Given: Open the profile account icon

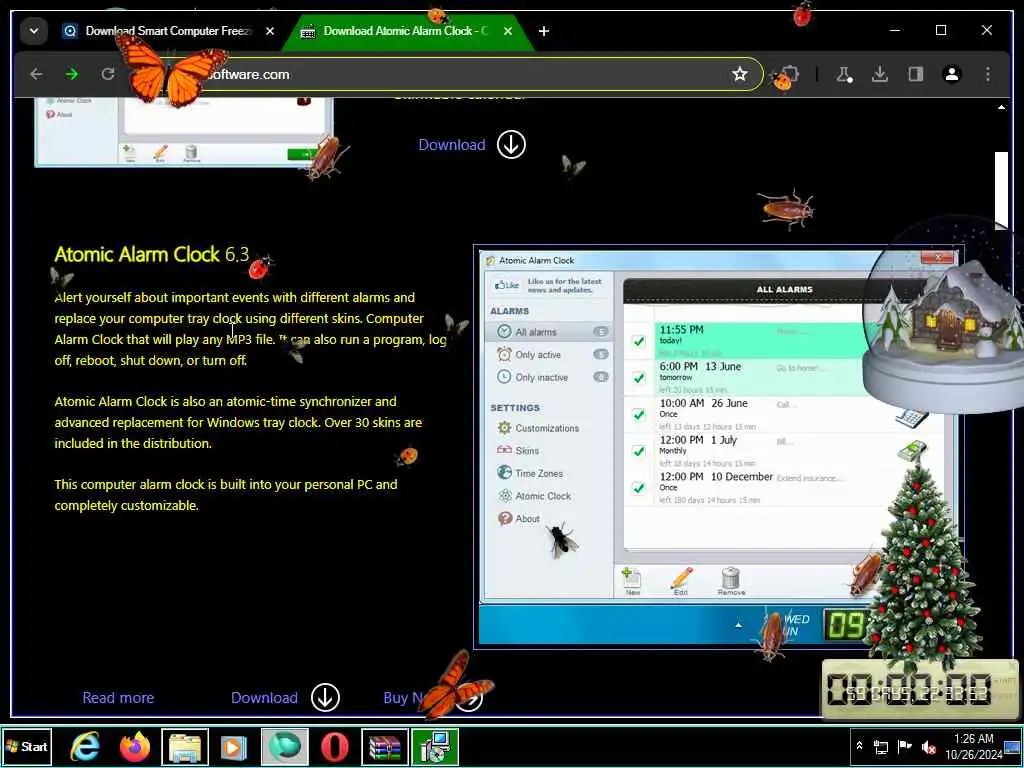Looking at the screenshot, I should point(952,74).
